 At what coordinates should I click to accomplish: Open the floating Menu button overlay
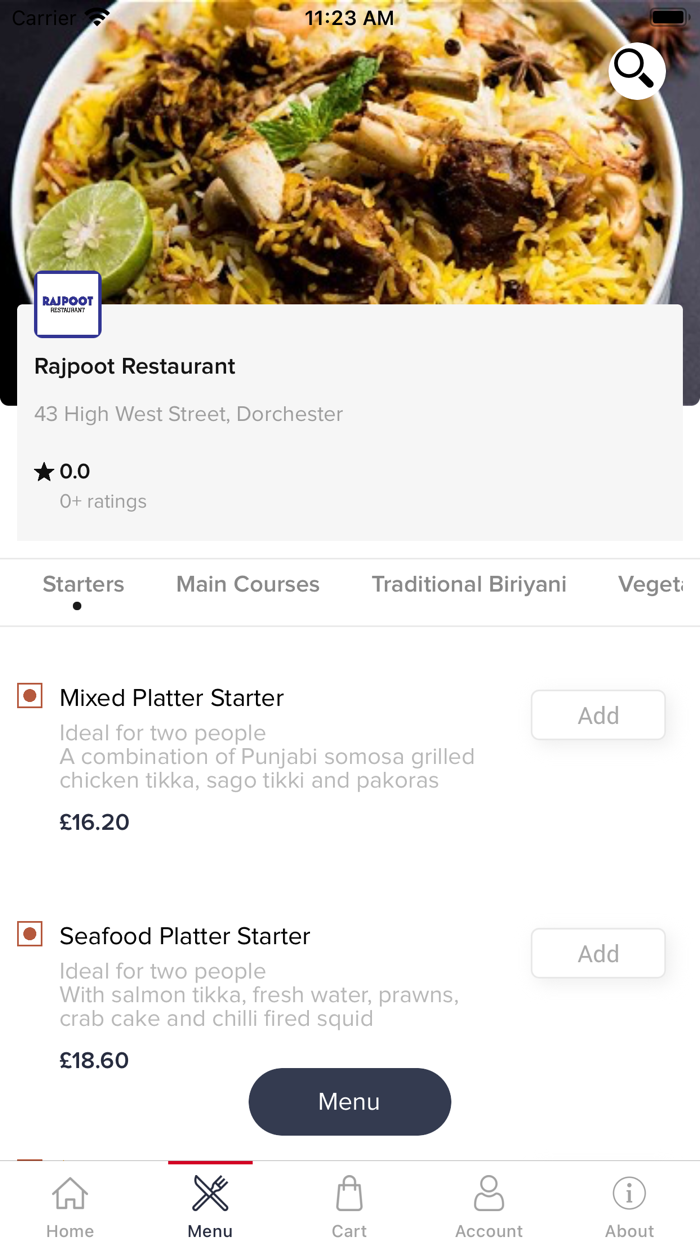point(349,1101)
